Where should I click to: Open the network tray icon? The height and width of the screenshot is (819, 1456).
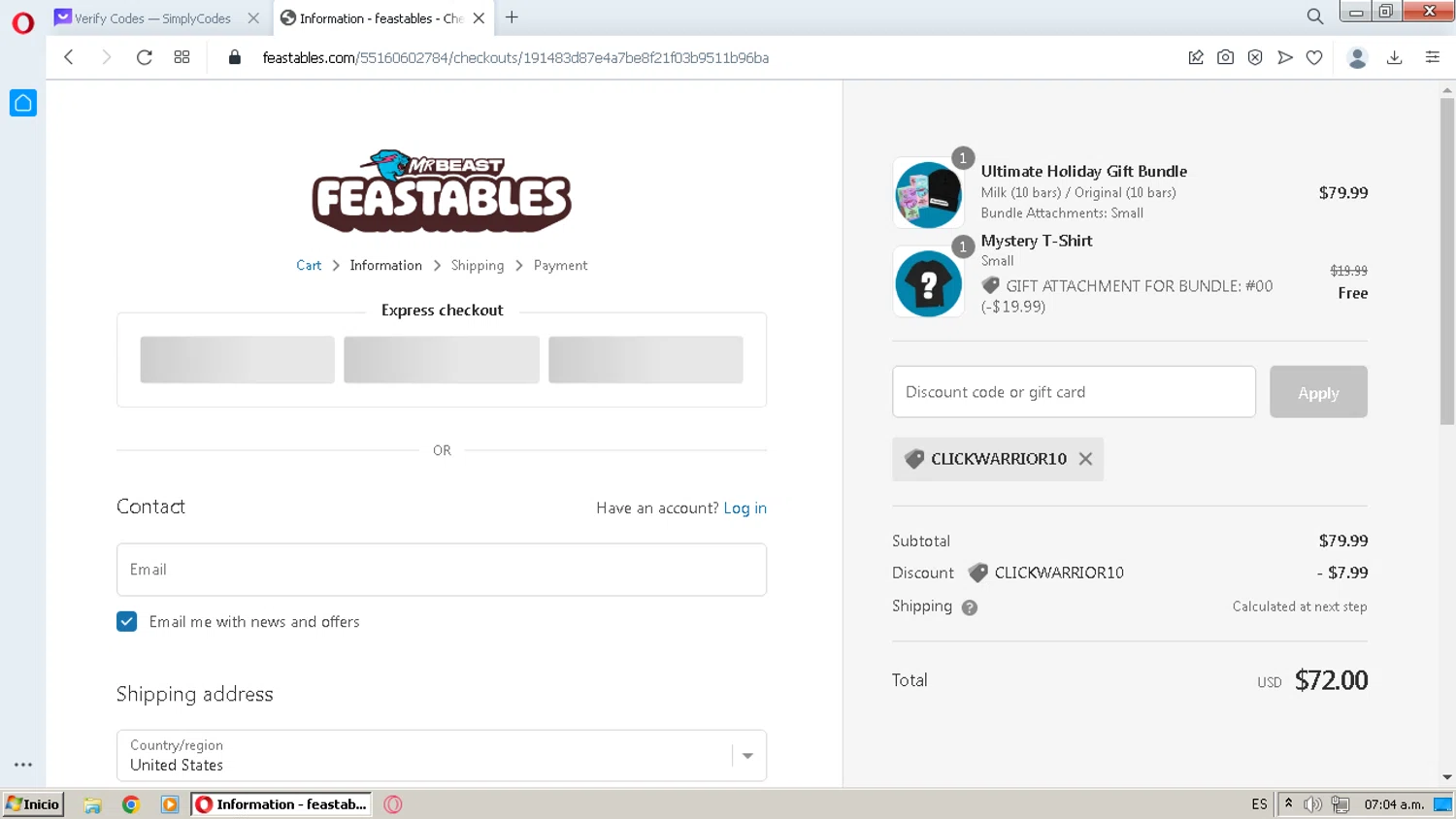[x=1340, y=804]
